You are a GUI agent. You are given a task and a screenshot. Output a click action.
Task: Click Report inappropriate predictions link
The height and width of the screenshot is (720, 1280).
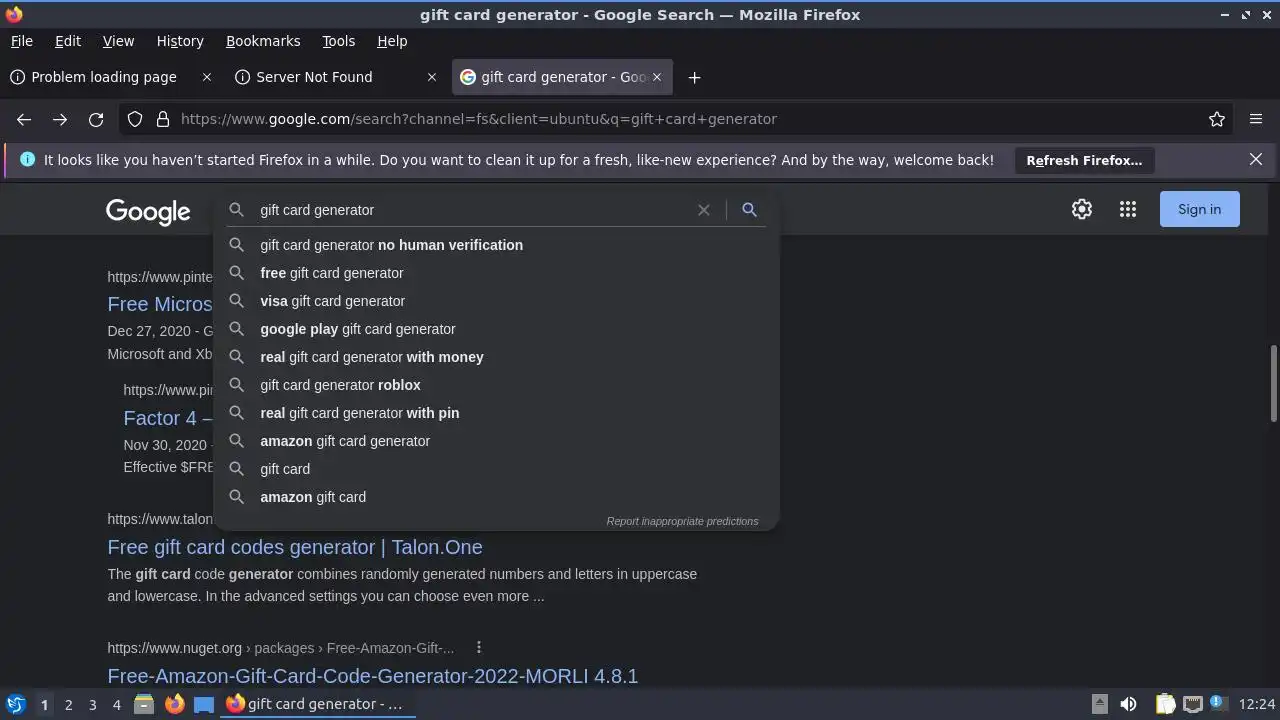[682, 521]
